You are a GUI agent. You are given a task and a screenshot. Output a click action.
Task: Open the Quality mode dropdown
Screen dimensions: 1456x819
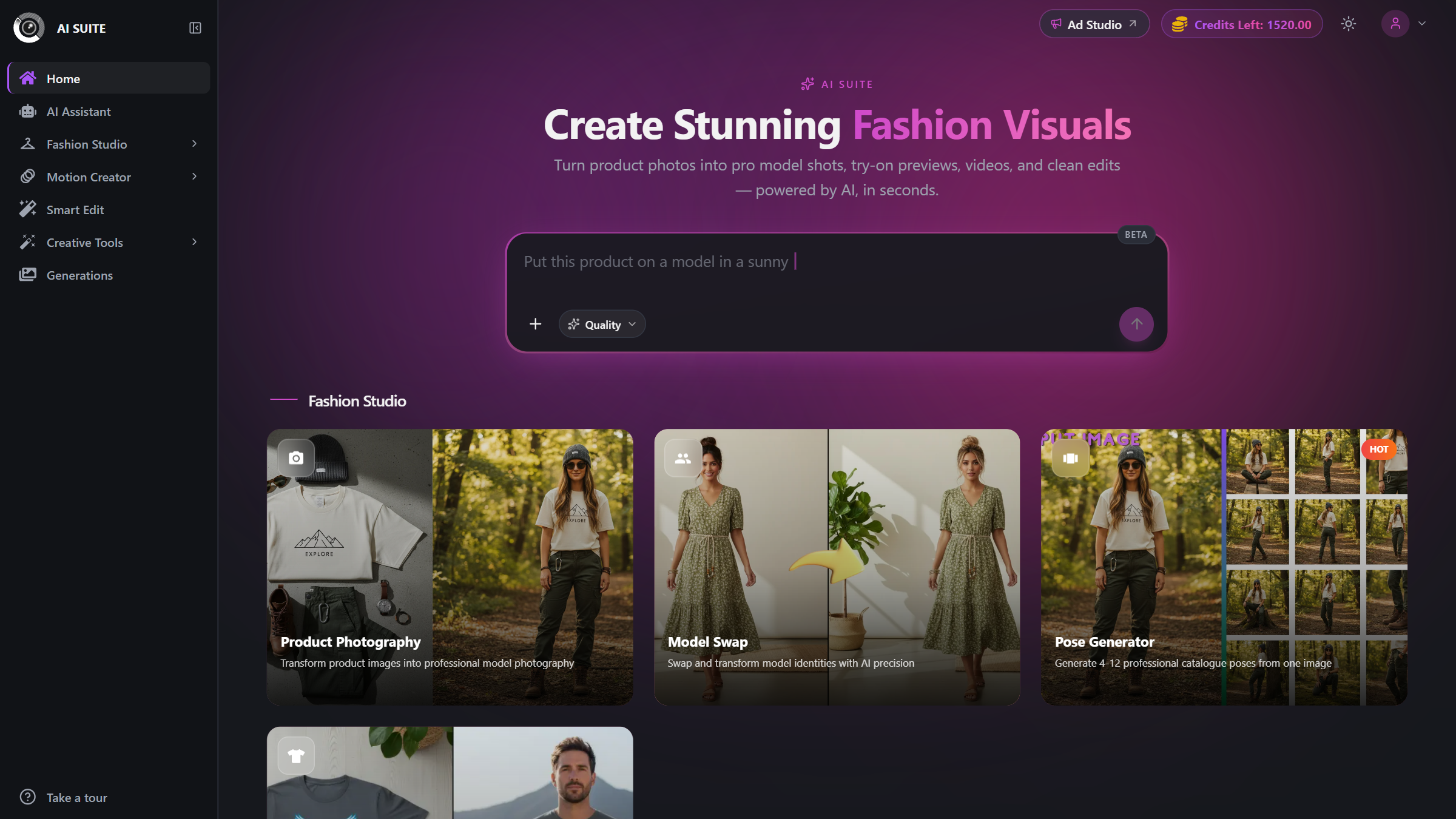[602, 324]
